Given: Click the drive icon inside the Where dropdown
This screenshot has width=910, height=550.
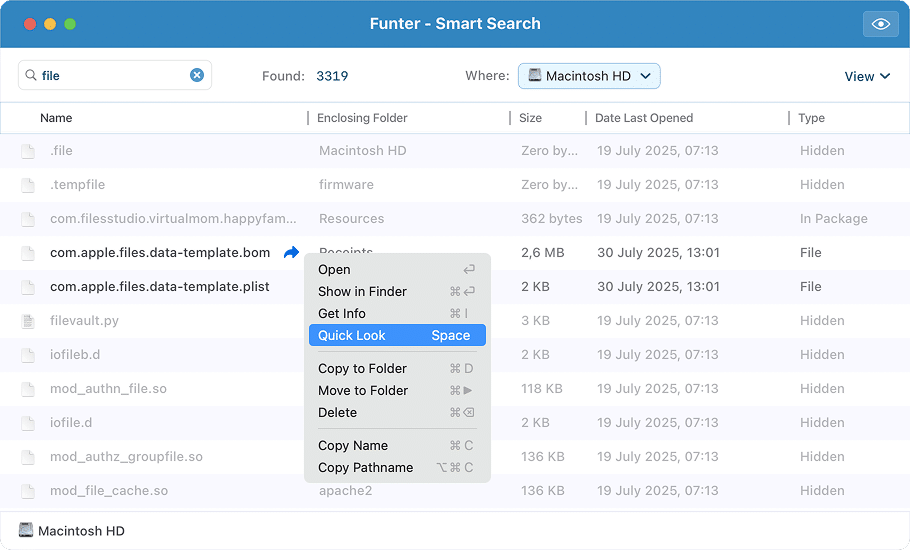Looking at the screenshot, I should [x=535, y=75].
